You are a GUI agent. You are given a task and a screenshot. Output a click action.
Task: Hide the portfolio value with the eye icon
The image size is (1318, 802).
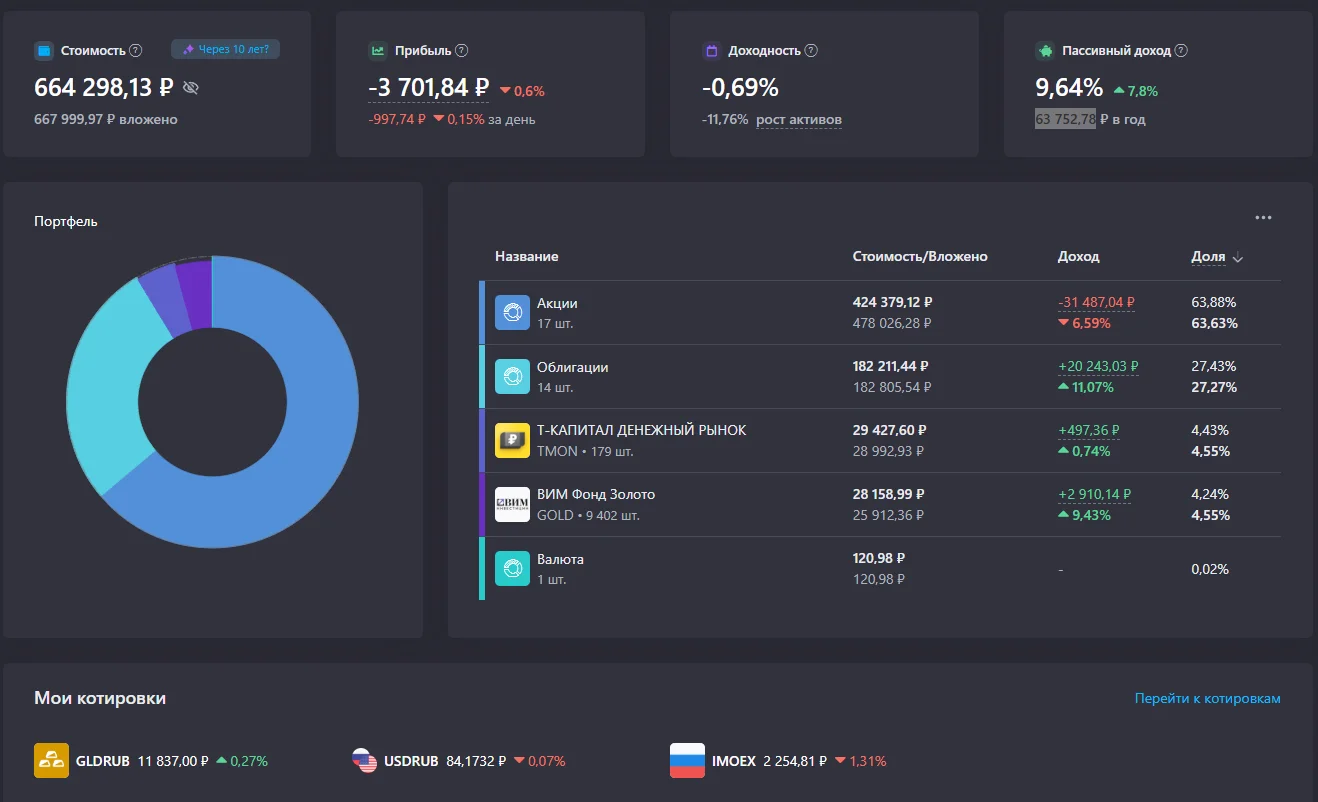[191, 88]
